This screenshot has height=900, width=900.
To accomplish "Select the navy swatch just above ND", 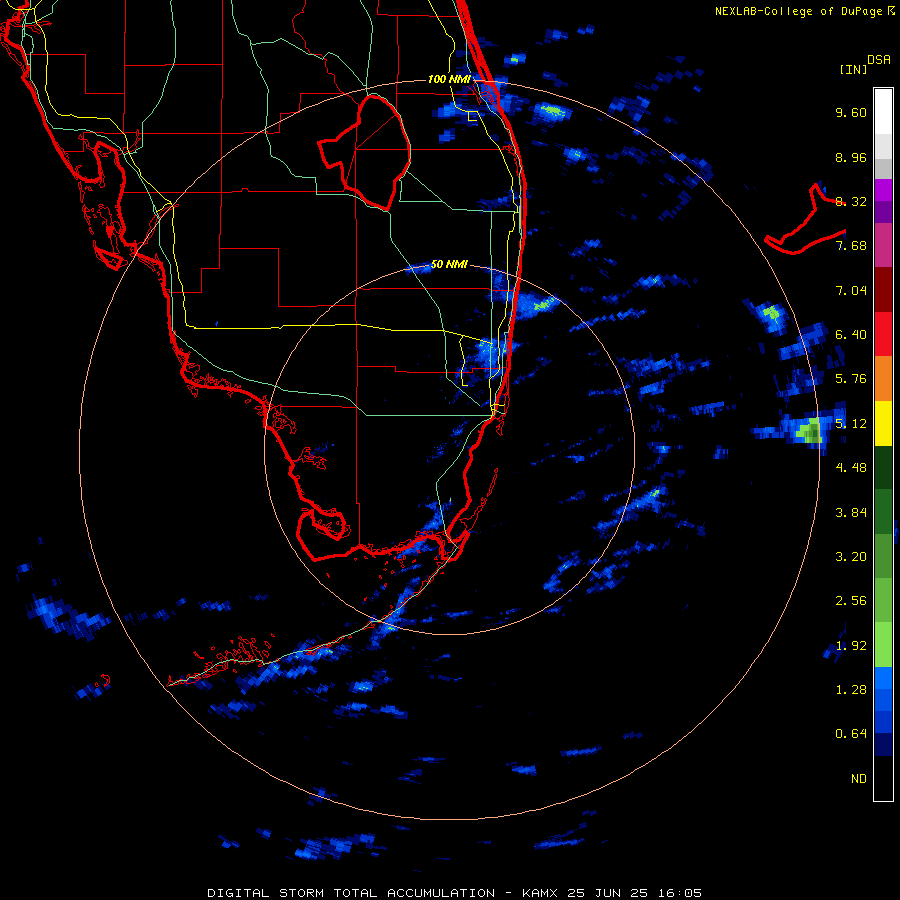I will coord(883,745).
